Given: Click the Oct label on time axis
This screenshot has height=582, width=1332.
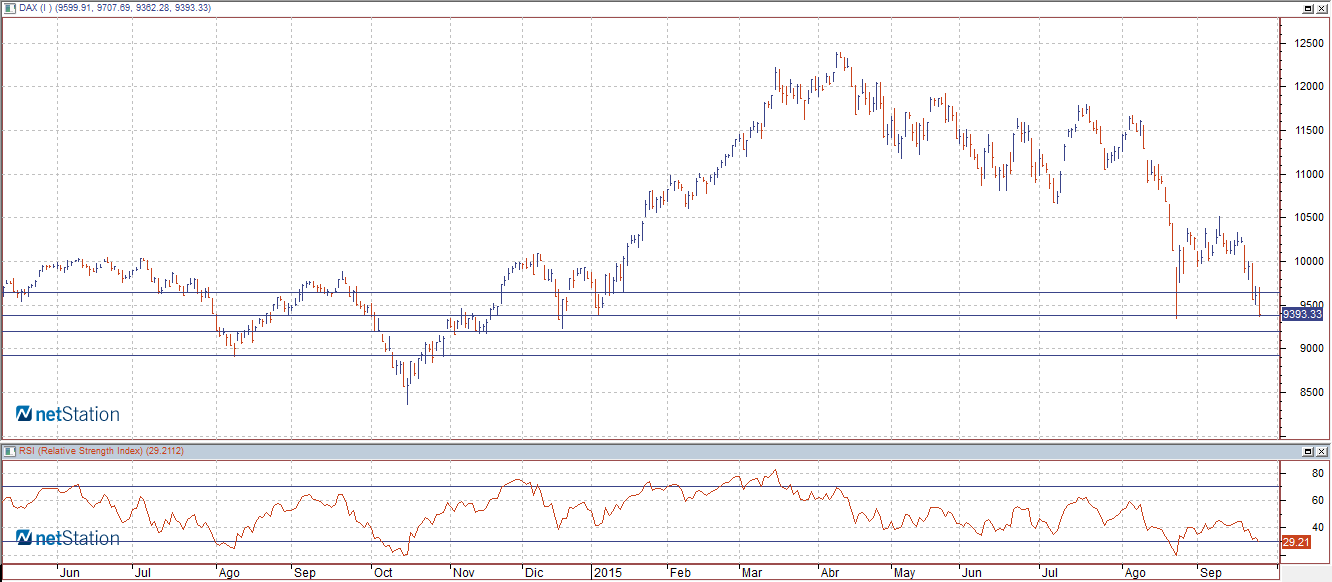Looking at the screenshot, I should coord(384,574).
